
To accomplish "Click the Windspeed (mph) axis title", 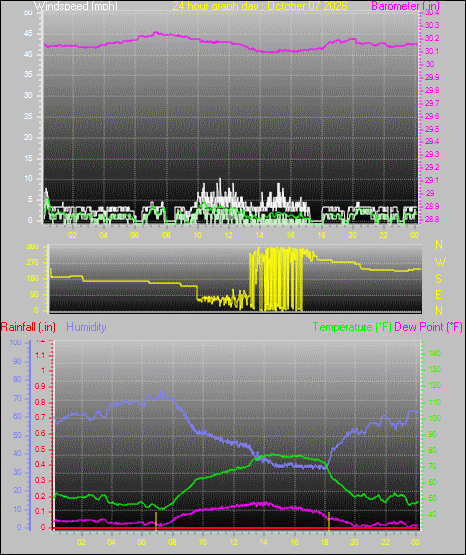I will [76, 6].
